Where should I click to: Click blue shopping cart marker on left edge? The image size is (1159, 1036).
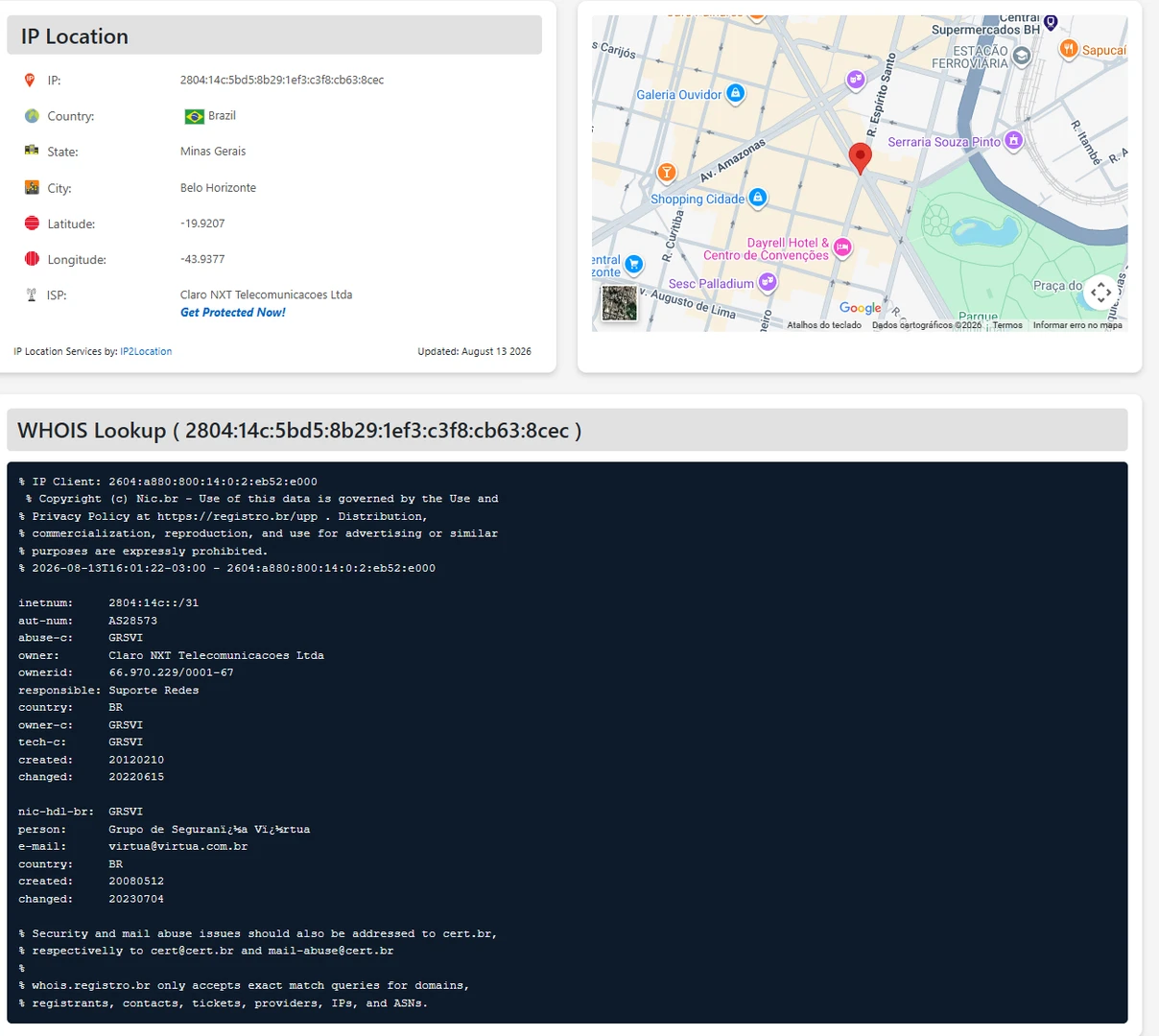pos(634,264)
